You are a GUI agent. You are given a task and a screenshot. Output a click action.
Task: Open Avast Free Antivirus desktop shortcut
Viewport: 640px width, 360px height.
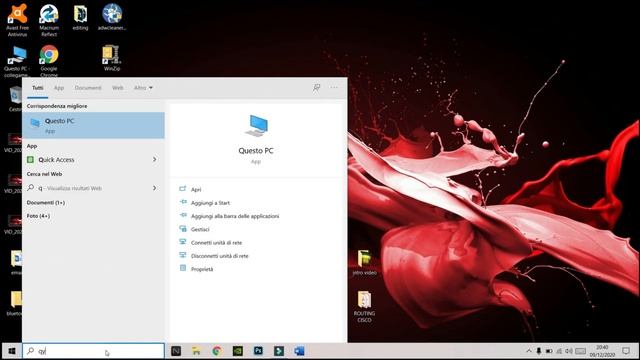click(17, 20)
